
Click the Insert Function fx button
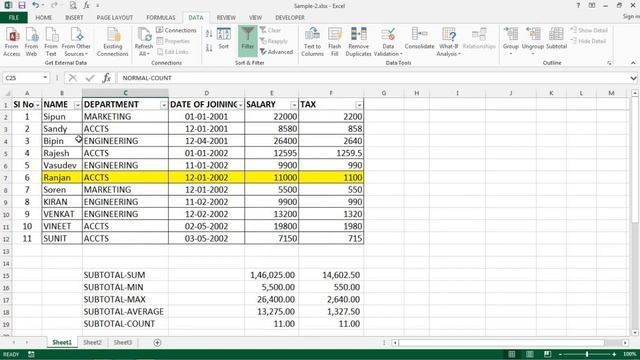pos(107,78)
